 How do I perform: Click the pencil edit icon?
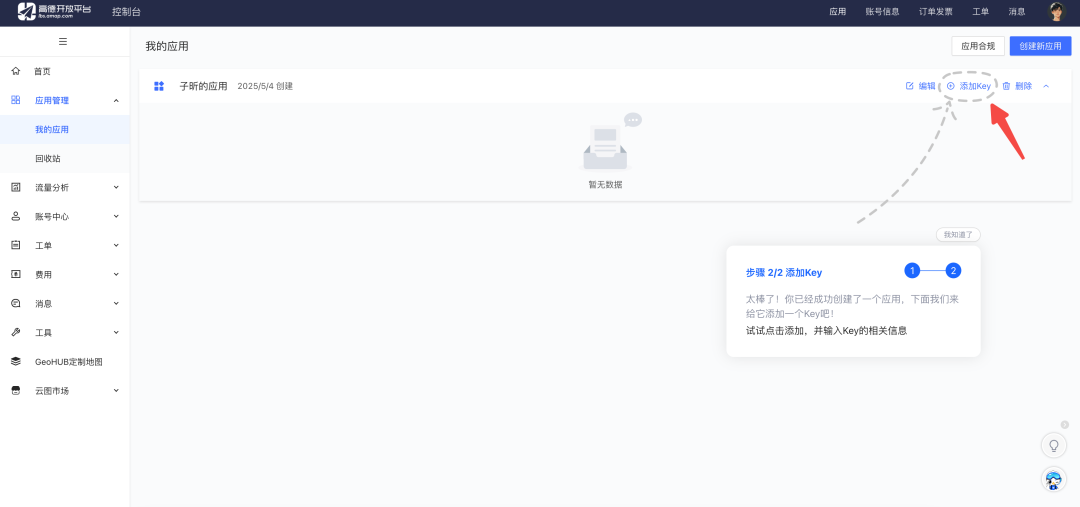[x=909, y=86]
